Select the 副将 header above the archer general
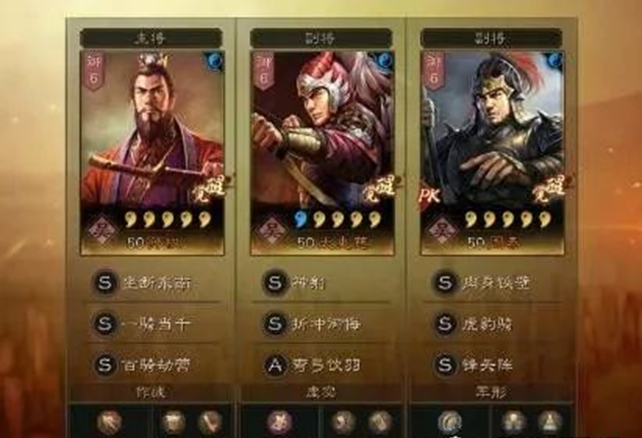Viewport: 642px width, 438px height. coord(321,38)
